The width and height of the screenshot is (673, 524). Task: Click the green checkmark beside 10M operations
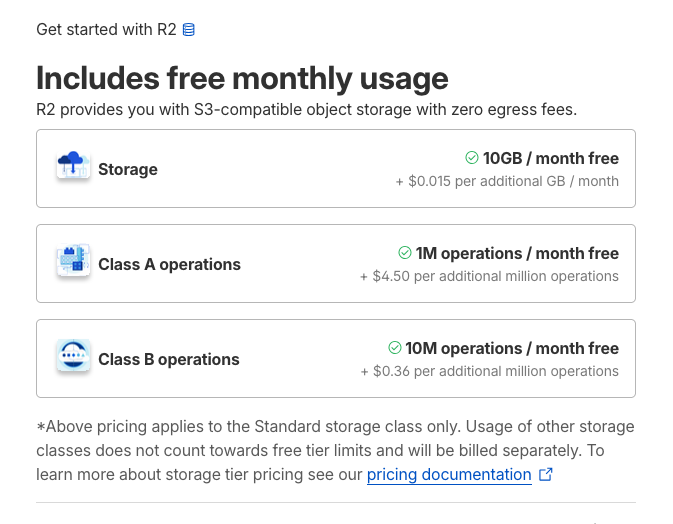(395, 348)
